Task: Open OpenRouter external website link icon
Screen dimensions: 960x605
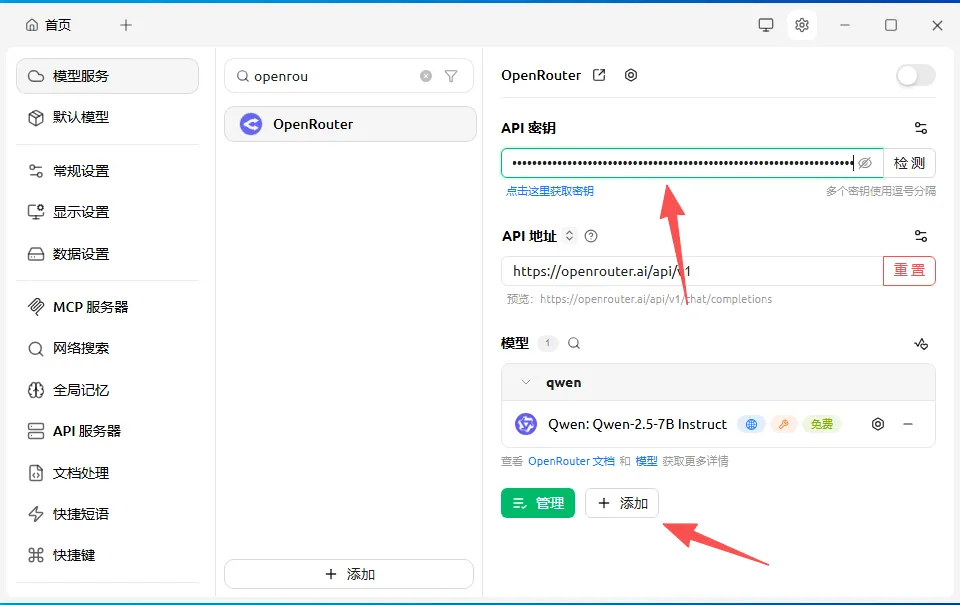Action: 599,75
